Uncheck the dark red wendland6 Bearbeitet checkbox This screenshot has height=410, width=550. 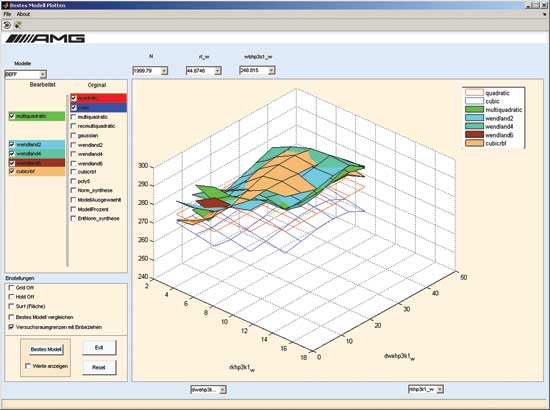tap(12, 163)
